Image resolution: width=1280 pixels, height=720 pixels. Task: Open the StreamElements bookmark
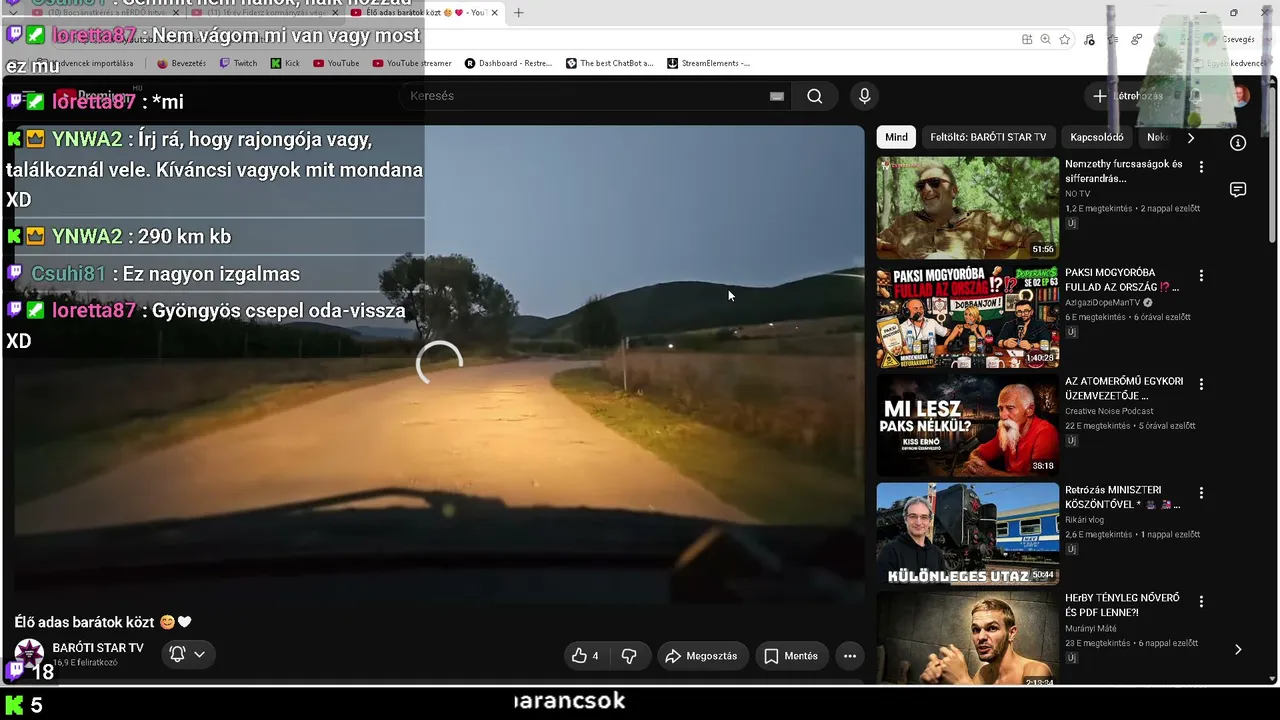click(708, 63)
